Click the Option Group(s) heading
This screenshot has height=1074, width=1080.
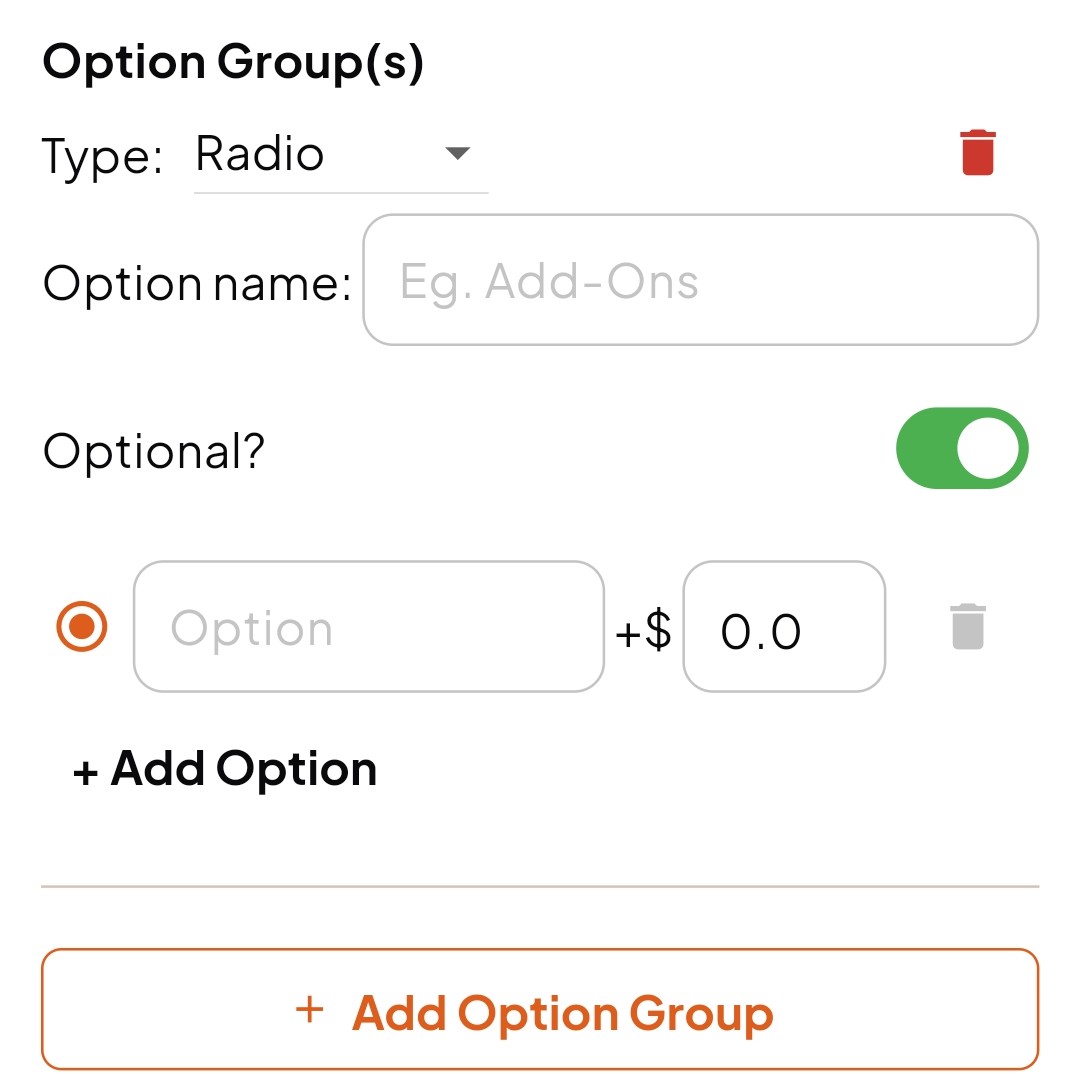click(x=233, y=62)
